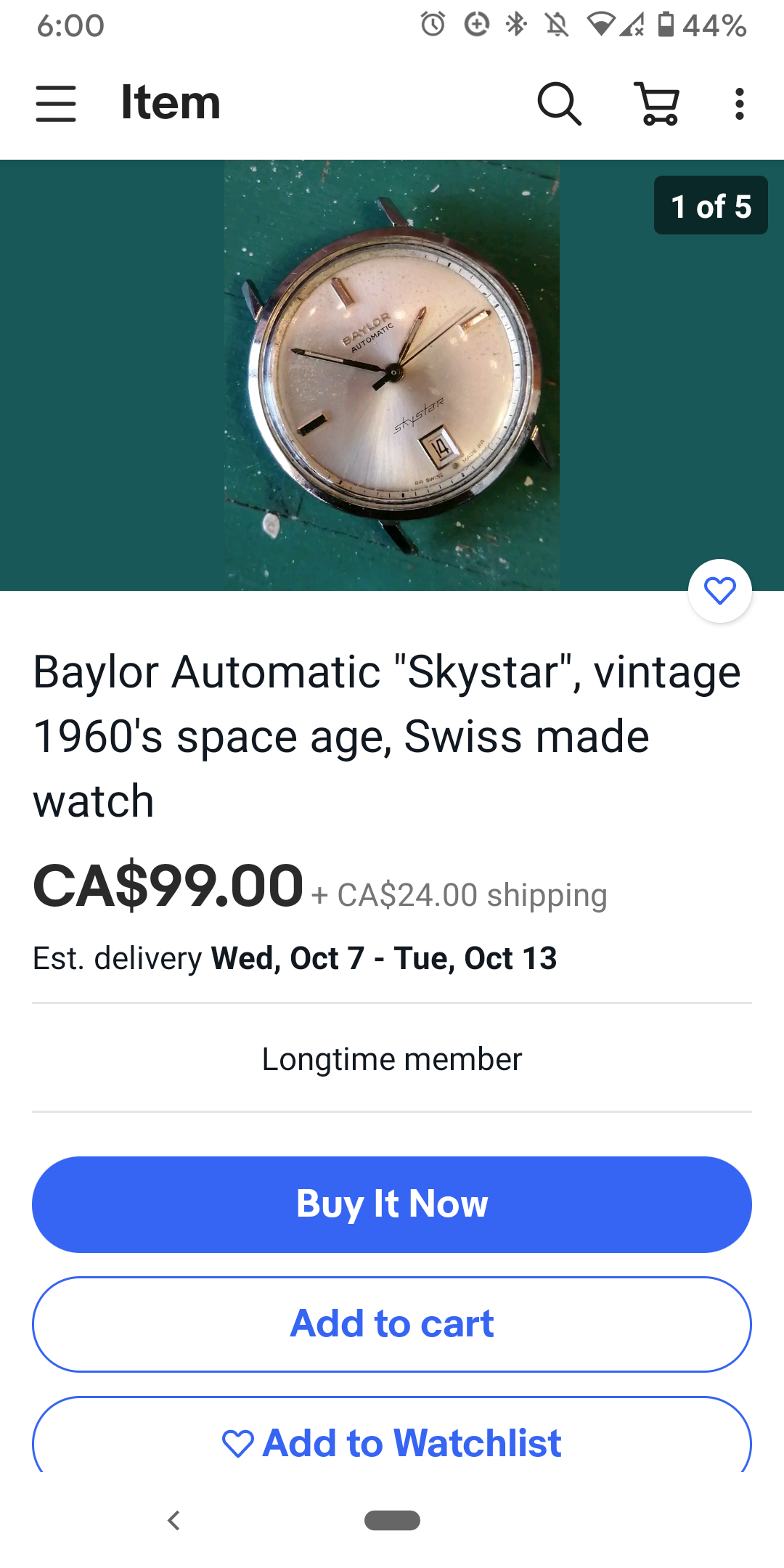Viewport: 784px width, 1568px height.
Task: Tap the battery status icon
Action: tap(666, 25)
